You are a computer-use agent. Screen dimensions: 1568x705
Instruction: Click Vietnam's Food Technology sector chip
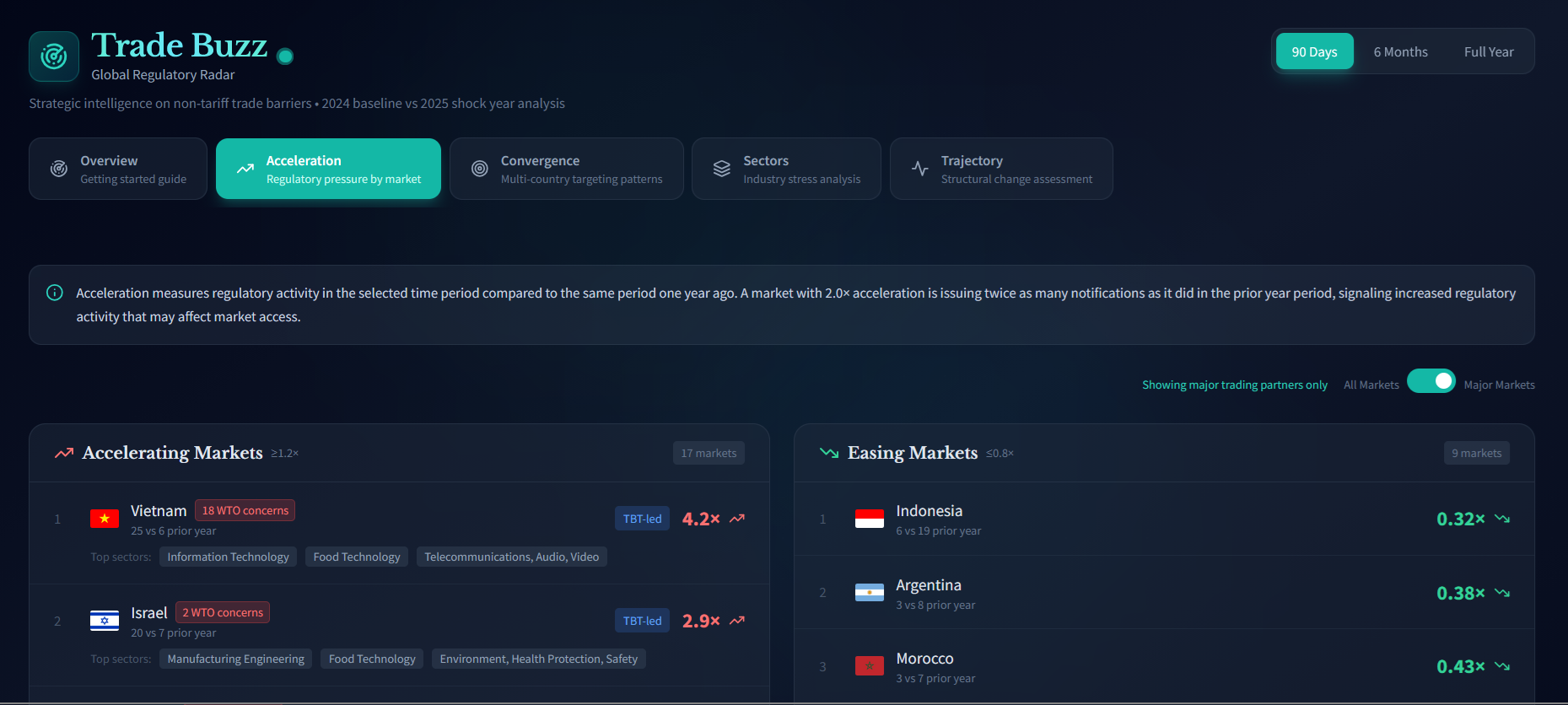click(x=357, y=557)
